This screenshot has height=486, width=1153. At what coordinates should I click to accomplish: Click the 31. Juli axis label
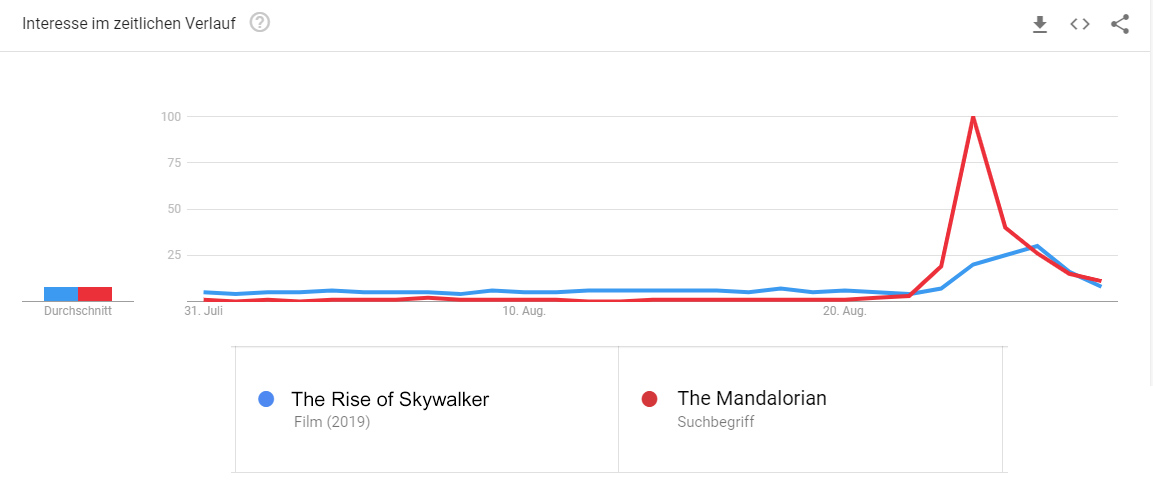point(204,312)
